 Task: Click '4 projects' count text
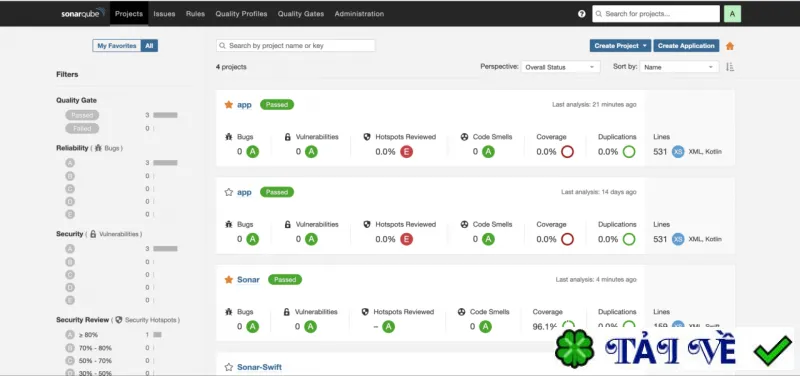[x=231, y=67]
